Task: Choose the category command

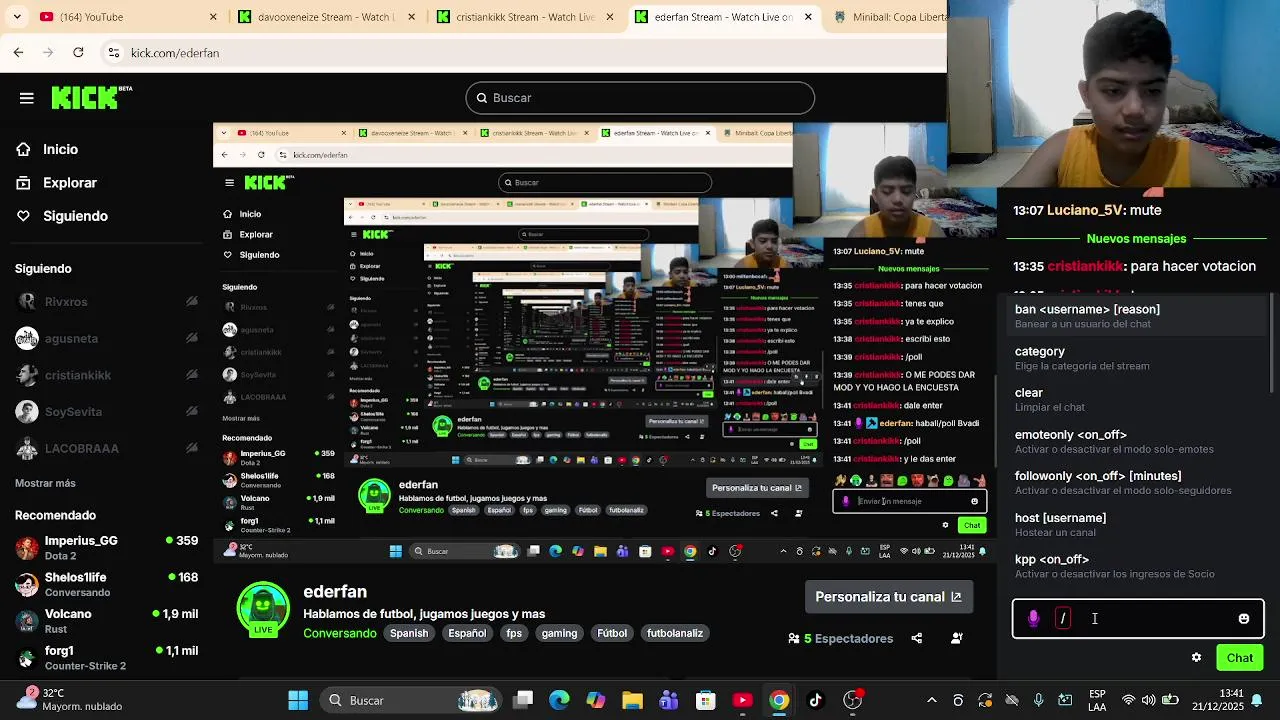Action: (x=1135, y=358)
